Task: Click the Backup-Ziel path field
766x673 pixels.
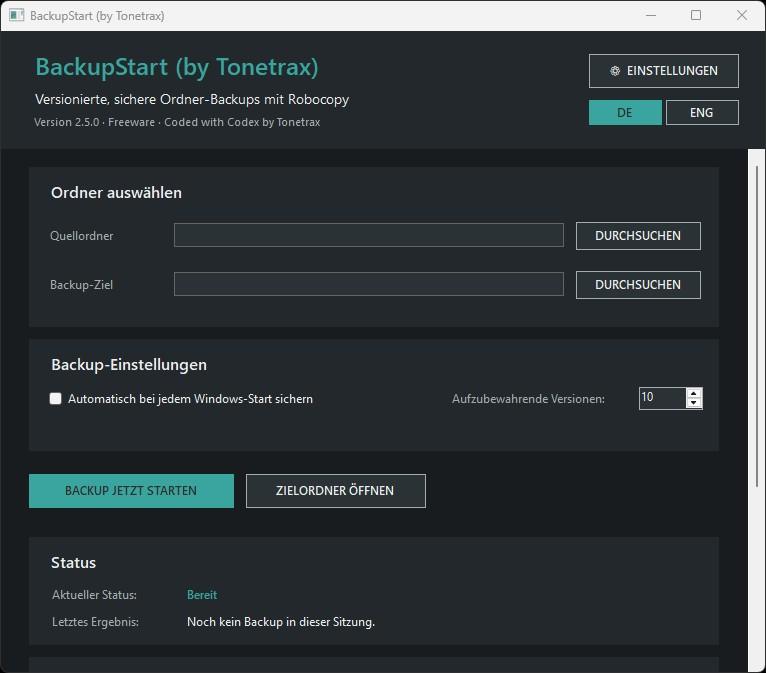Action: (369, 284)
